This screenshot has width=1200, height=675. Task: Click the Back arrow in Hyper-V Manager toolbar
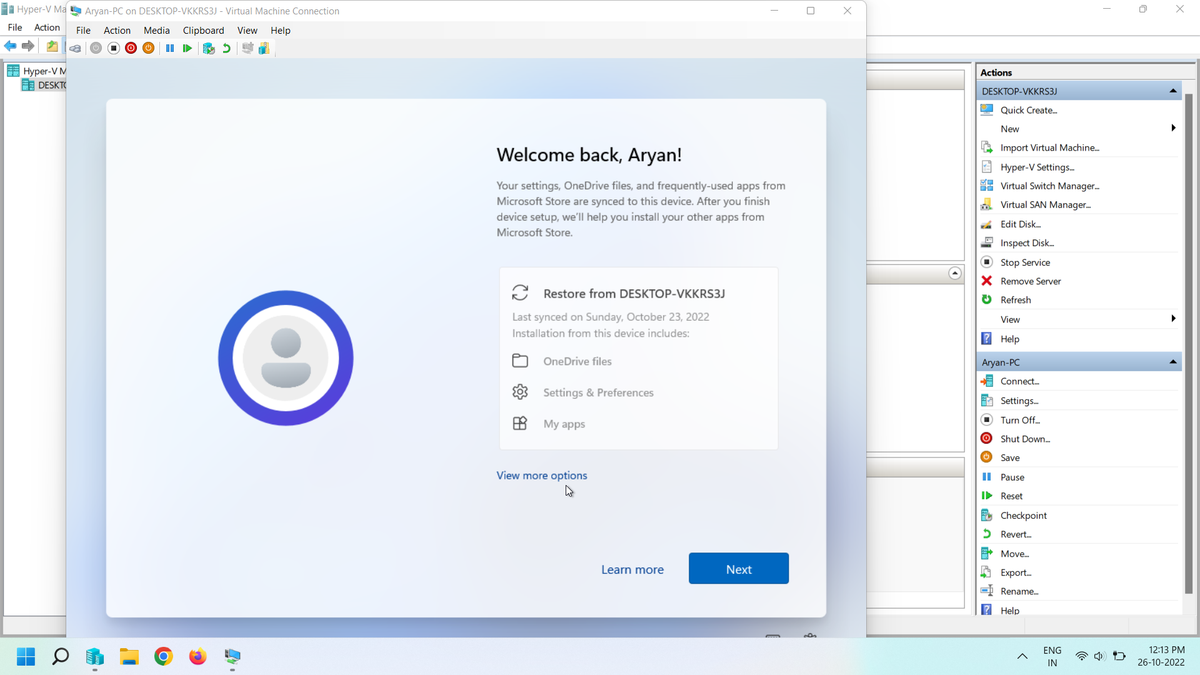(x=10, y=46)
